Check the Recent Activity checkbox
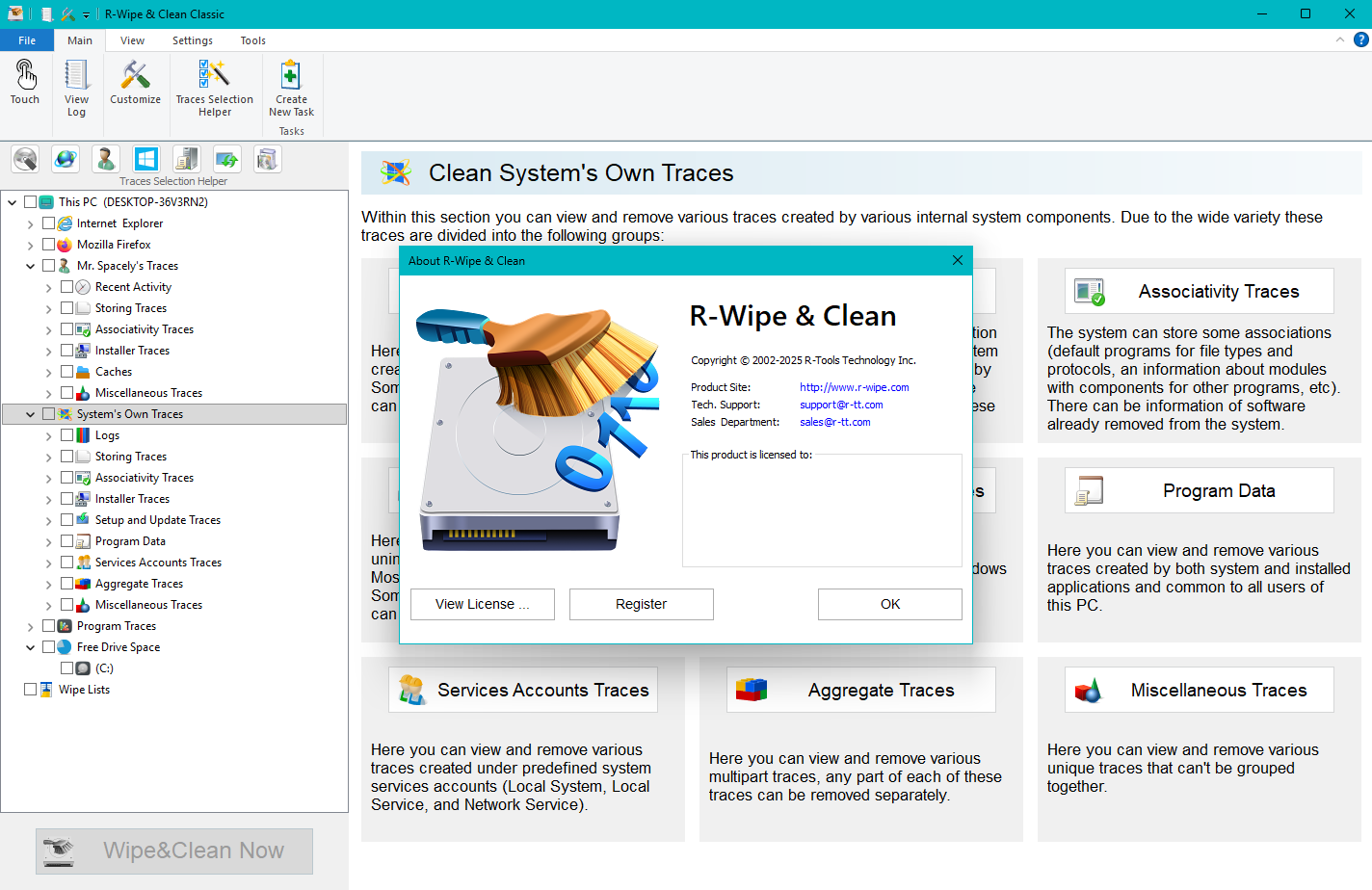1372x890 pixels. coord(66,287)
